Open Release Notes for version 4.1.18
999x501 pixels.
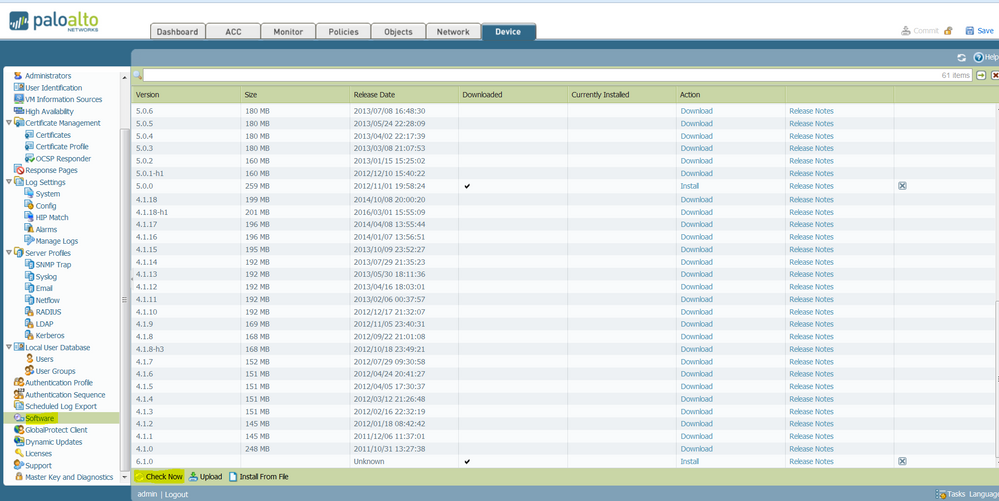point(810,199)
